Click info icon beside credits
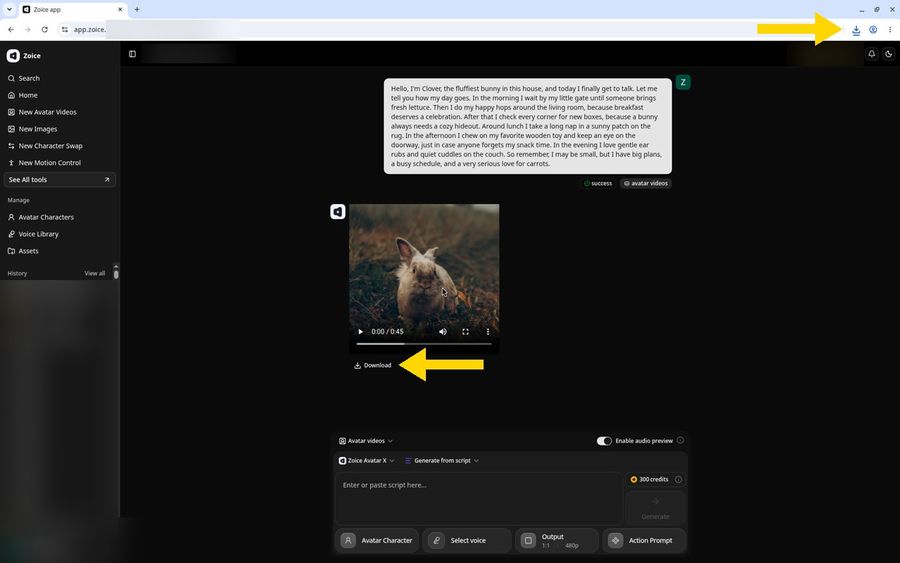The height and width of the screenshot is (563, 900). click(678, 479)
